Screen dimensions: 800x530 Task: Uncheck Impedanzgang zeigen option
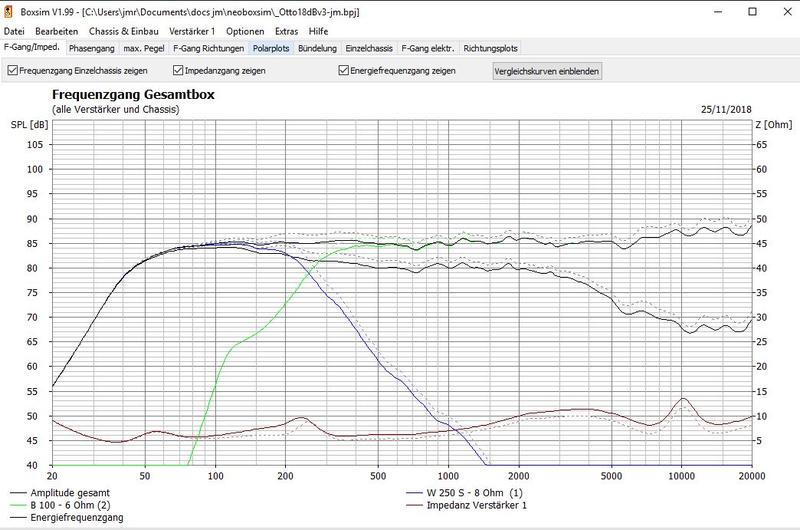point(178,71)
